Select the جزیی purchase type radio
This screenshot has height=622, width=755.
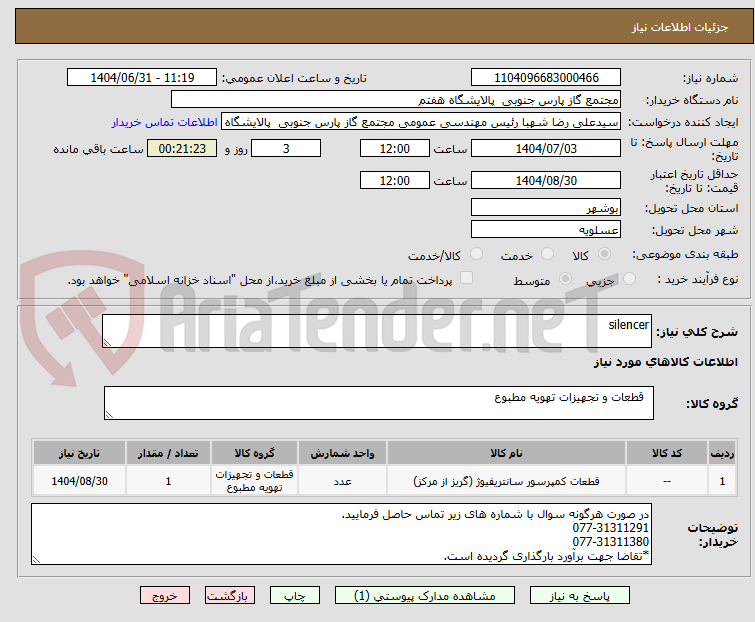[629, 279]
